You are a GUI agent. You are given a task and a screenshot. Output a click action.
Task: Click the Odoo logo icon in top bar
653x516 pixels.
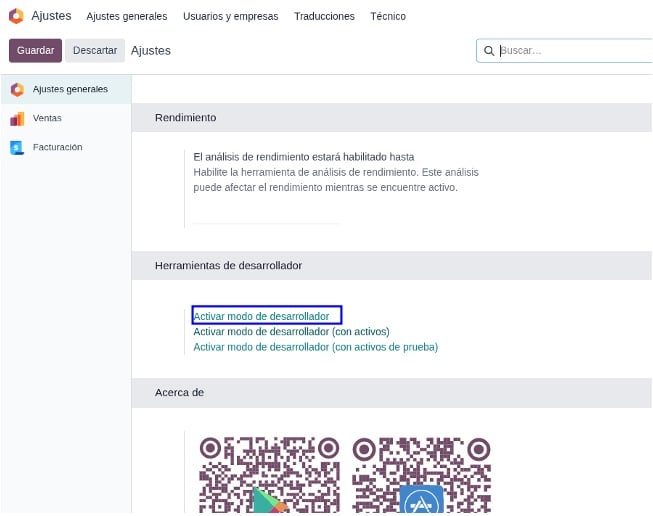point(16,16)
